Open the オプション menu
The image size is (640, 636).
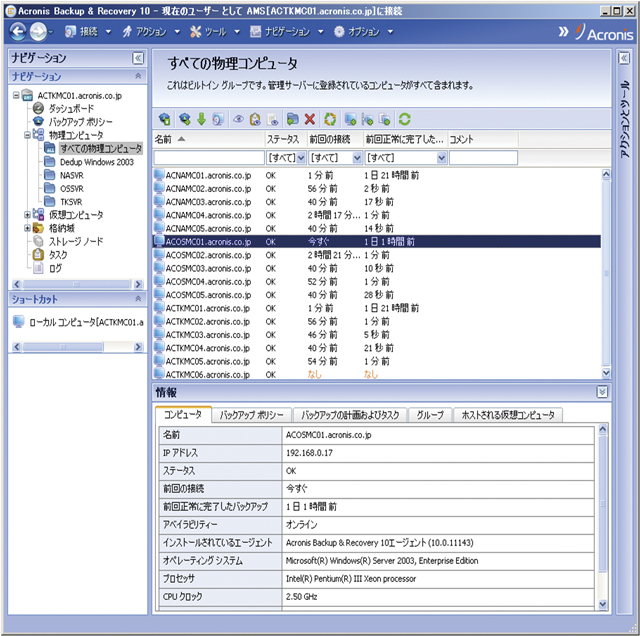tap(364, 32)
